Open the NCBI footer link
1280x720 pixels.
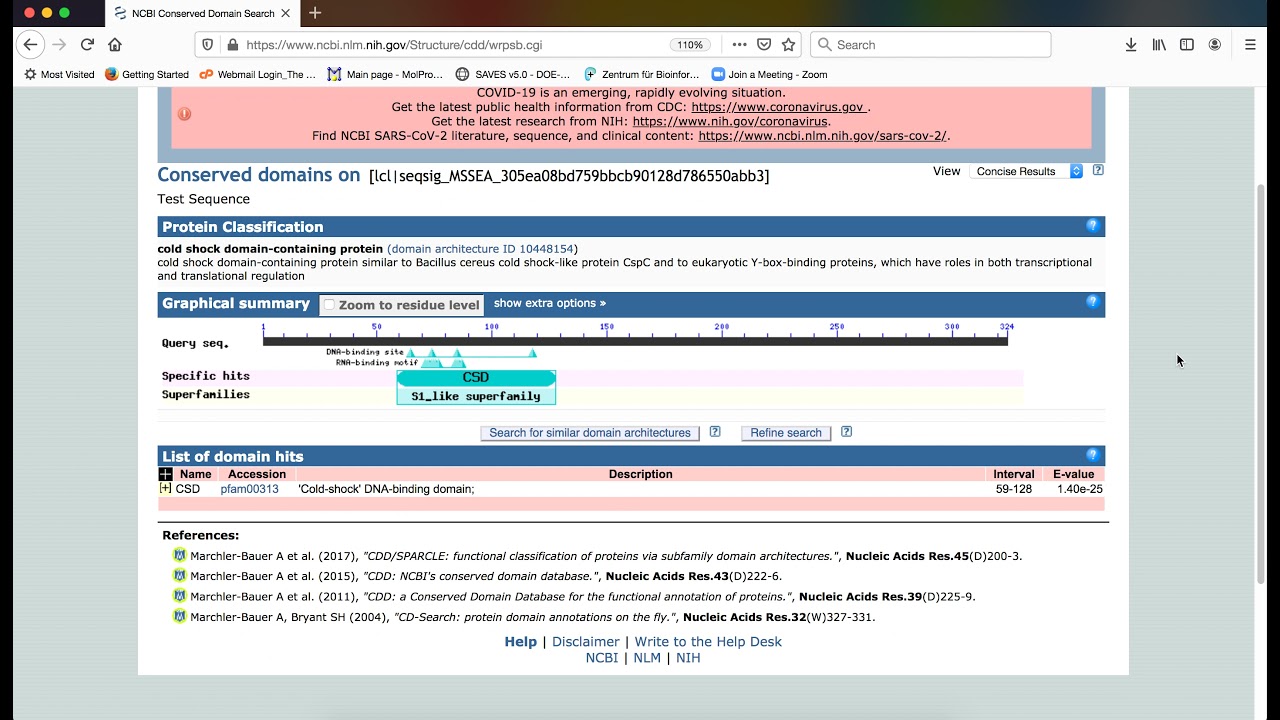click(x=601, y=658)
